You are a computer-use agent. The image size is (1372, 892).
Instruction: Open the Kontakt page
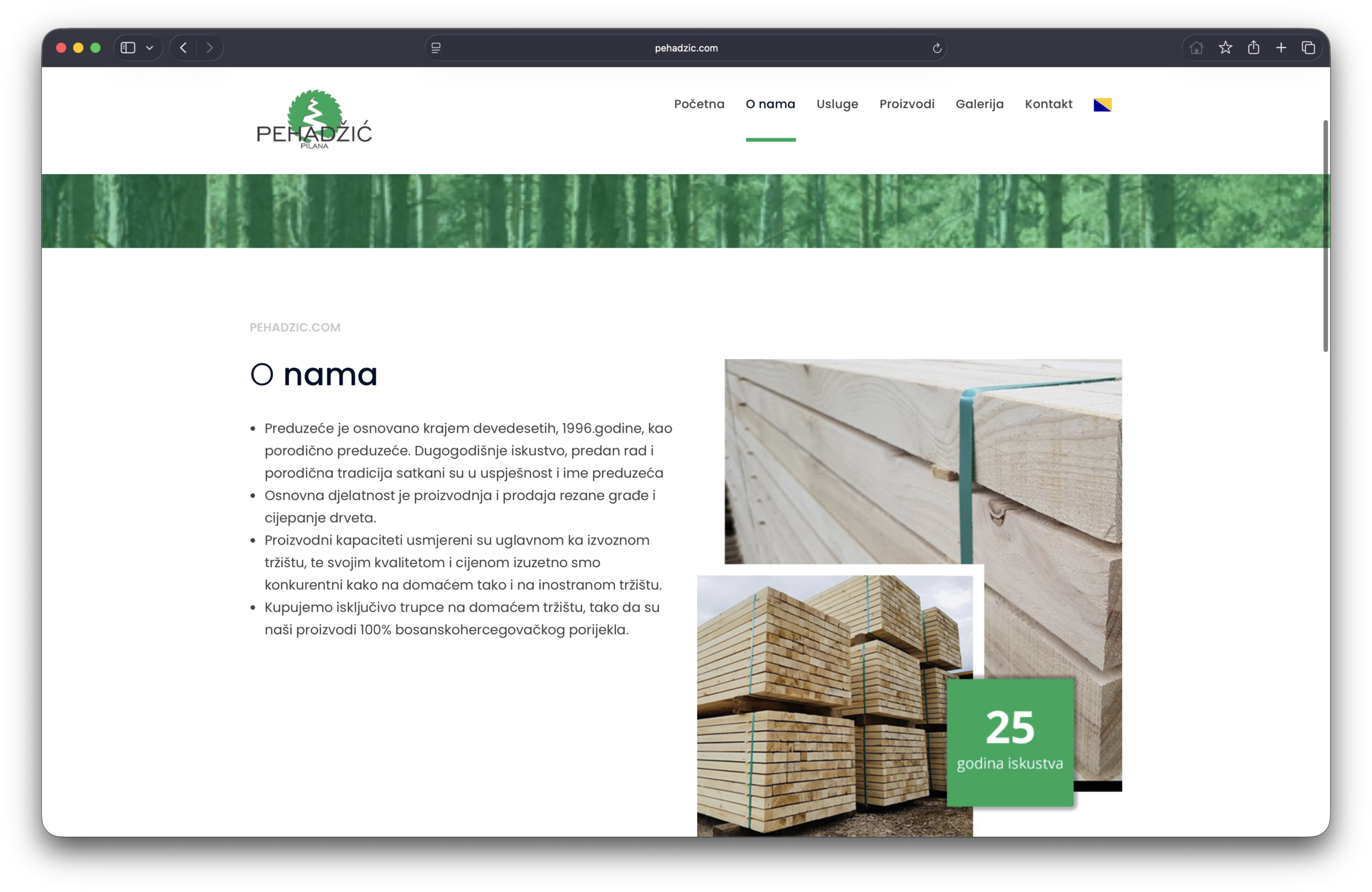tap(1048, 105)
